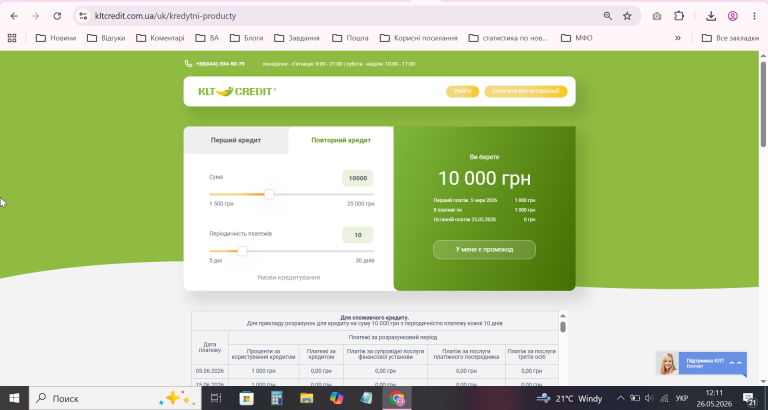This screenshot has width=768, height=410.
Task: Switch to the Перший кредит tab
Action: [236, 140]
